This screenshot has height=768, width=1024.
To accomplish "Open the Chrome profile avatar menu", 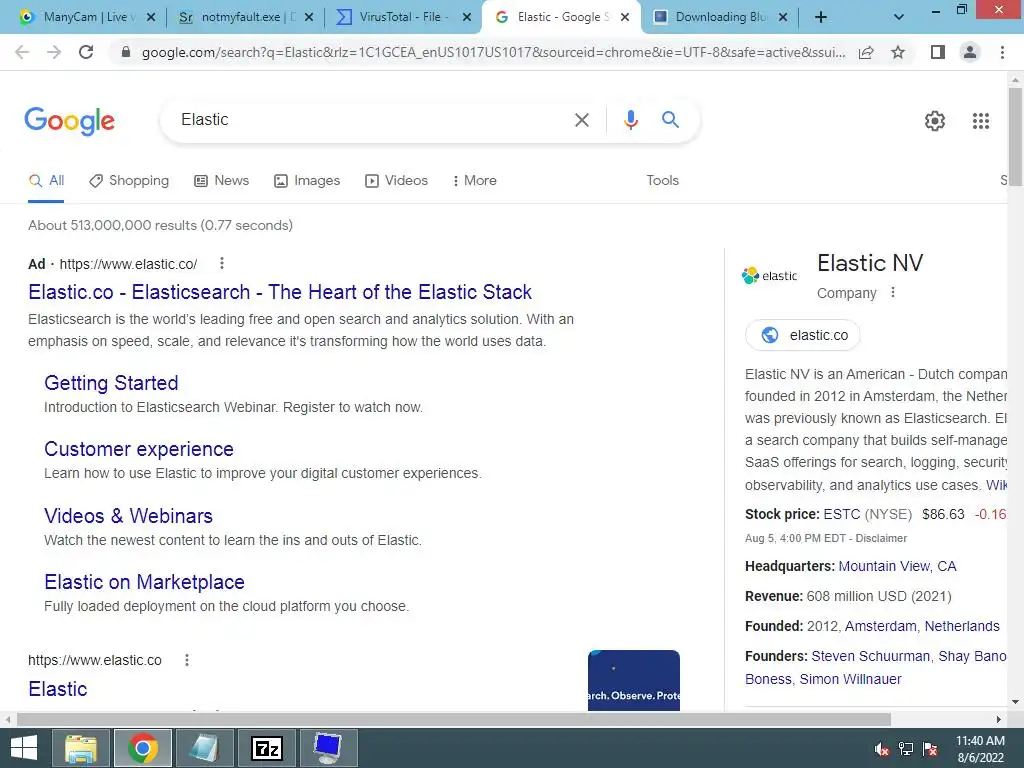I will tap(970, 52).
